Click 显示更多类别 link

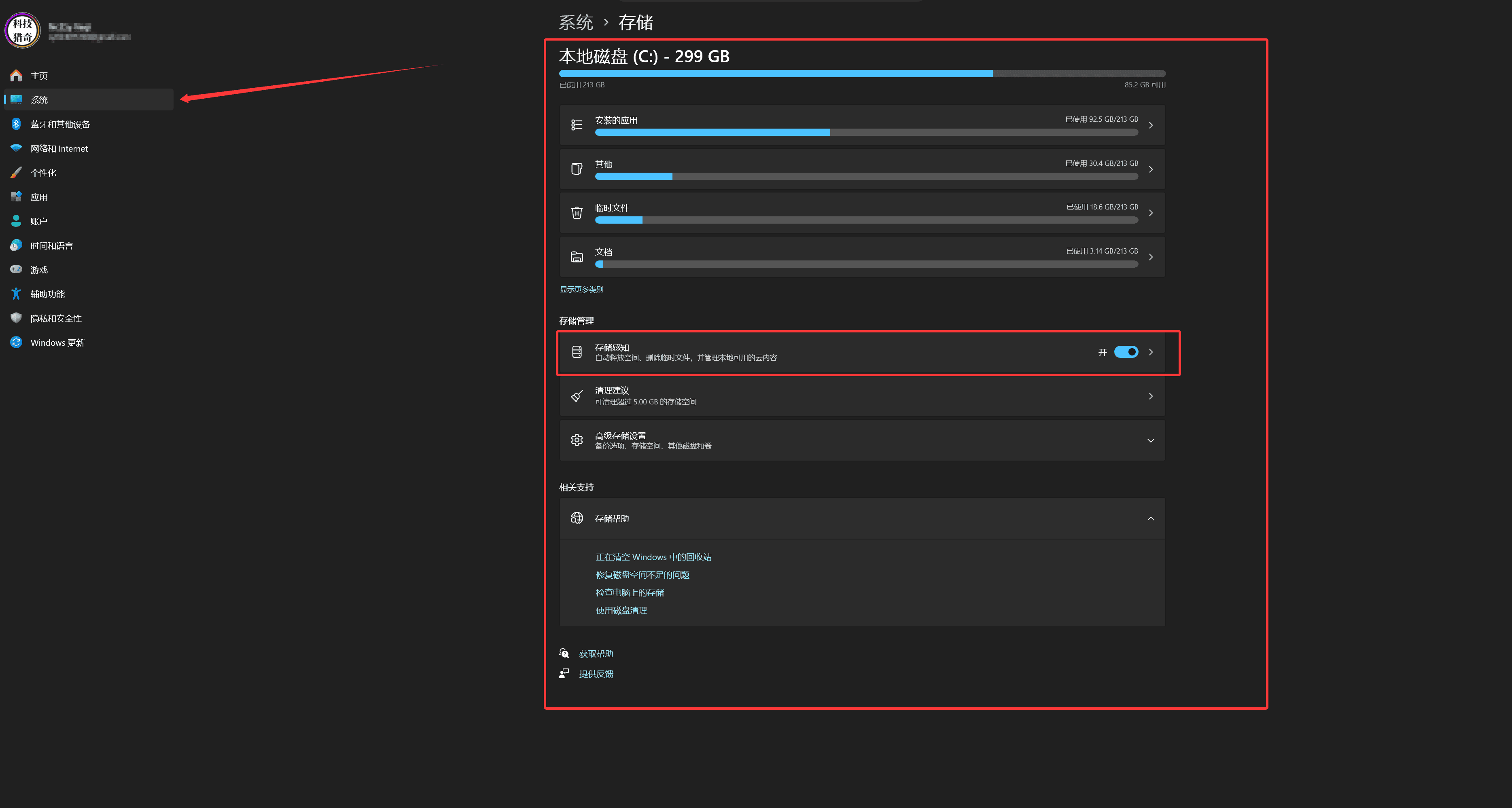pos(581,289)
